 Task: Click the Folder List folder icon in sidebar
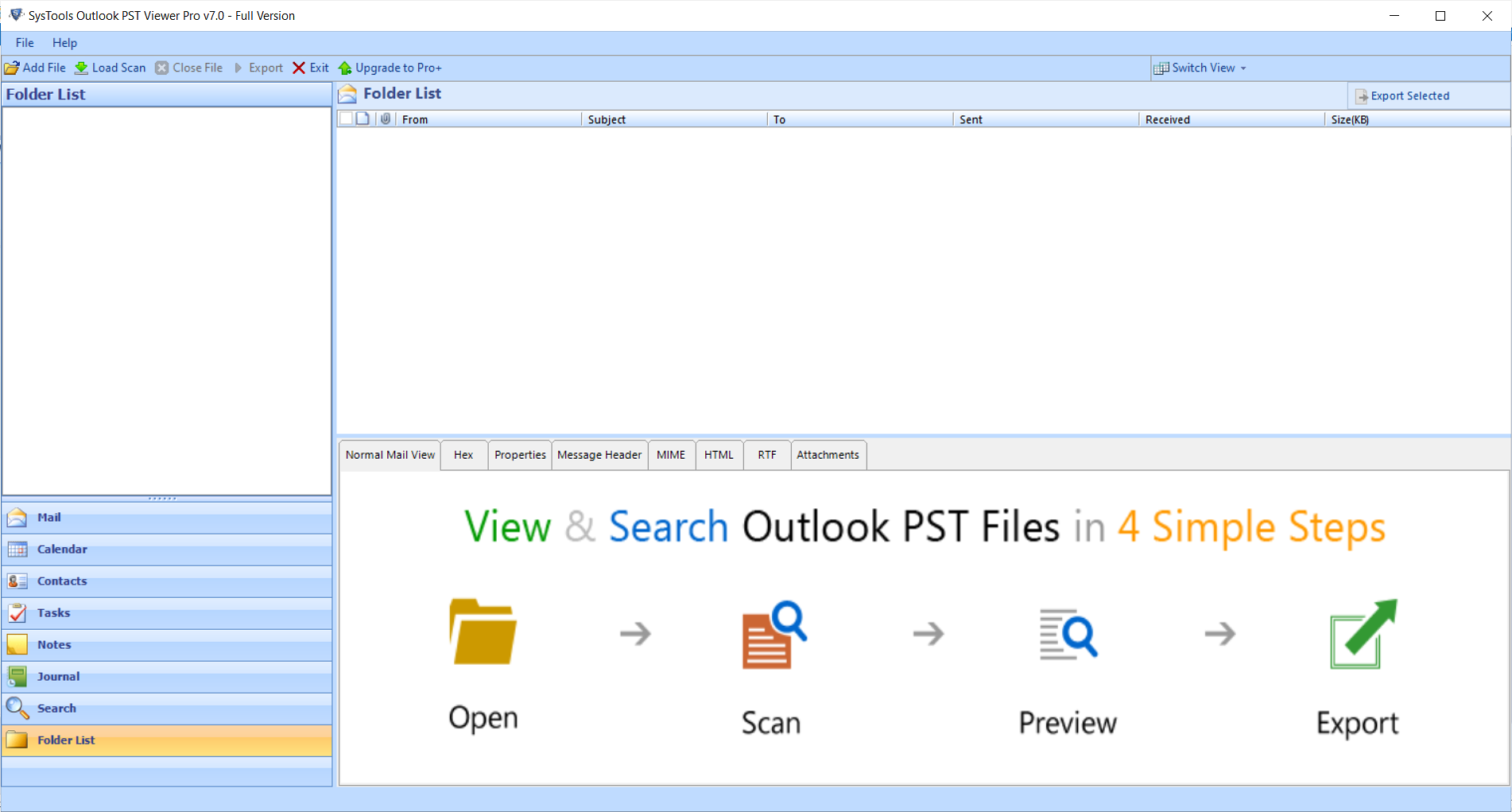click(17, 740)
